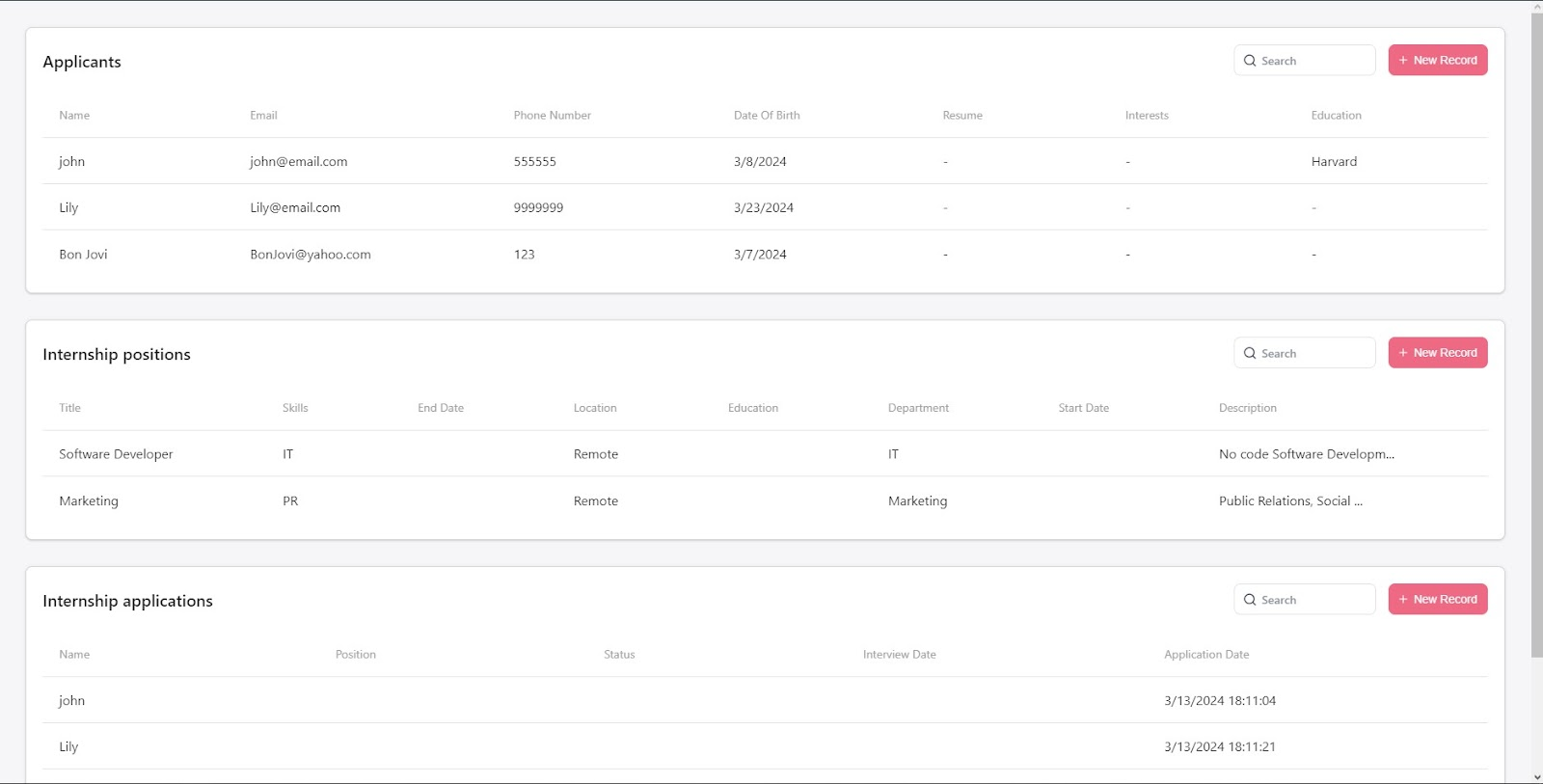The height and width of the screenshot is (784, 1543).
Task: Click the scroll down arrow on the scrollbar
Action: click(x=1537, y=777)
